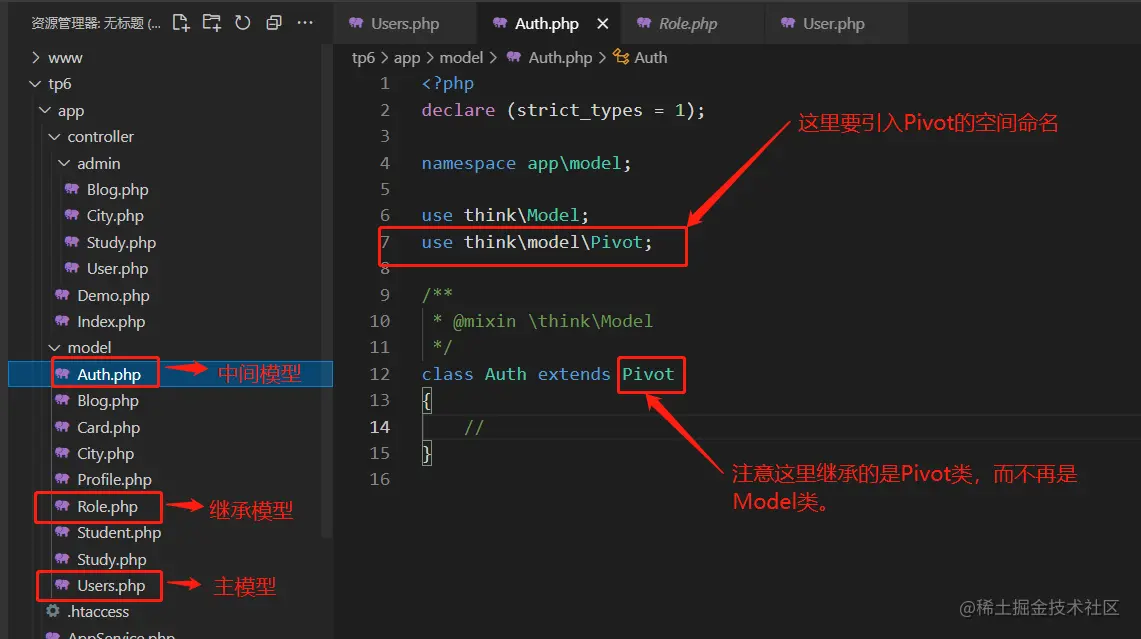Screen dimensions: 1141x639
Task: Click Auth.php in the breadcrumb path
Action: tap(560, 57)
